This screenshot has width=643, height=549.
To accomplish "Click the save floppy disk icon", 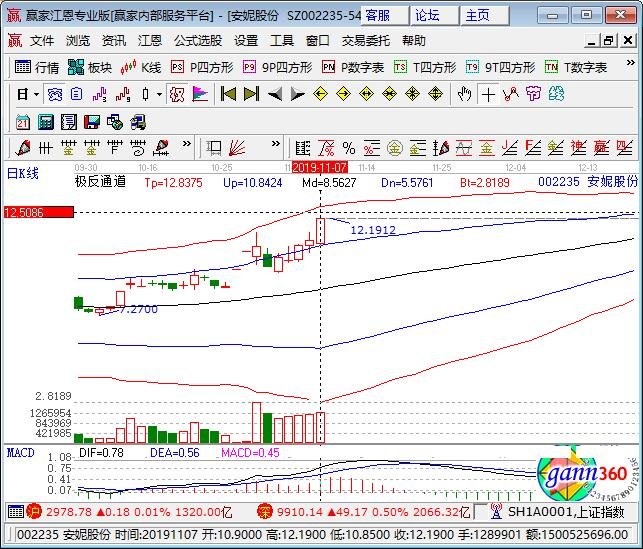I will click(x=92, y=122).
